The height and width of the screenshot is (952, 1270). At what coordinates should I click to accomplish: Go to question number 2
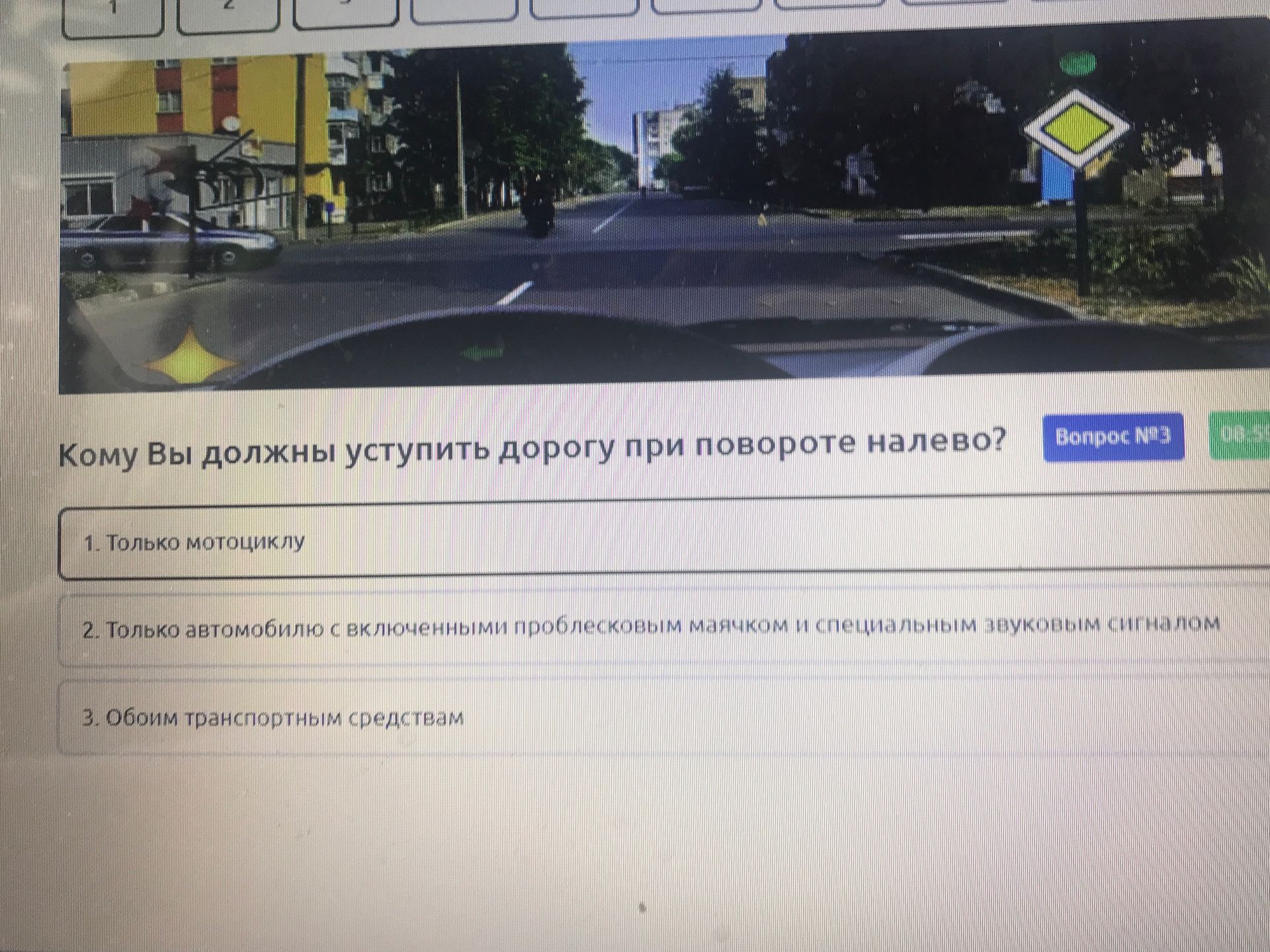coord(228,13)
